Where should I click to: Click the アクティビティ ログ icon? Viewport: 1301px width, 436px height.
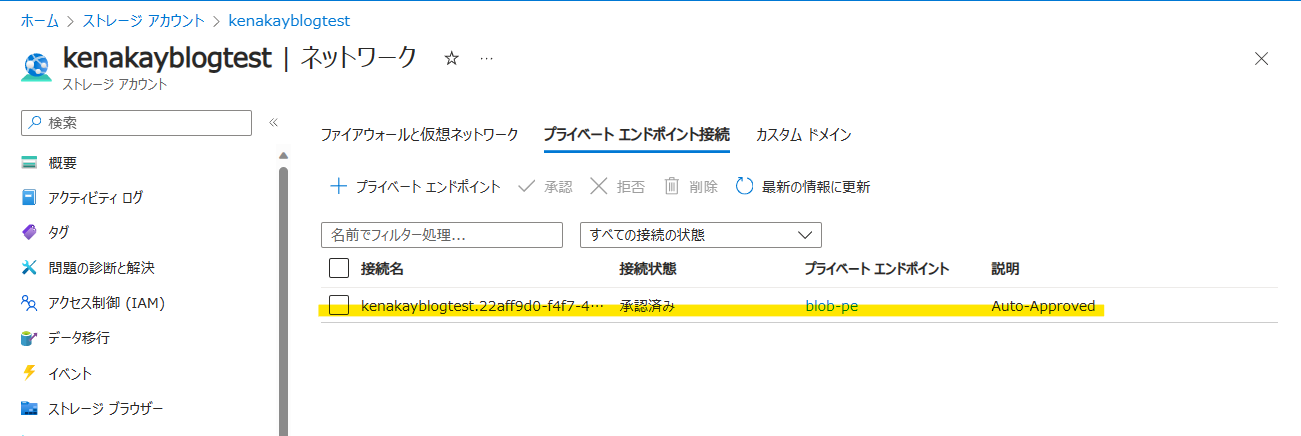(x=29, y=198)
